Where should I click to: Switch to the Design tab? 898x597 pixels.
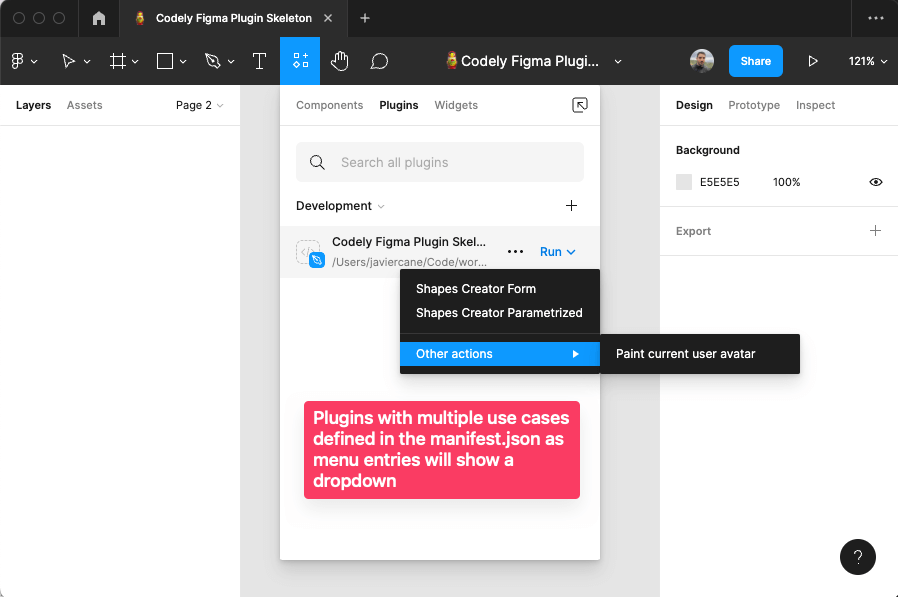tap(694, 105)
